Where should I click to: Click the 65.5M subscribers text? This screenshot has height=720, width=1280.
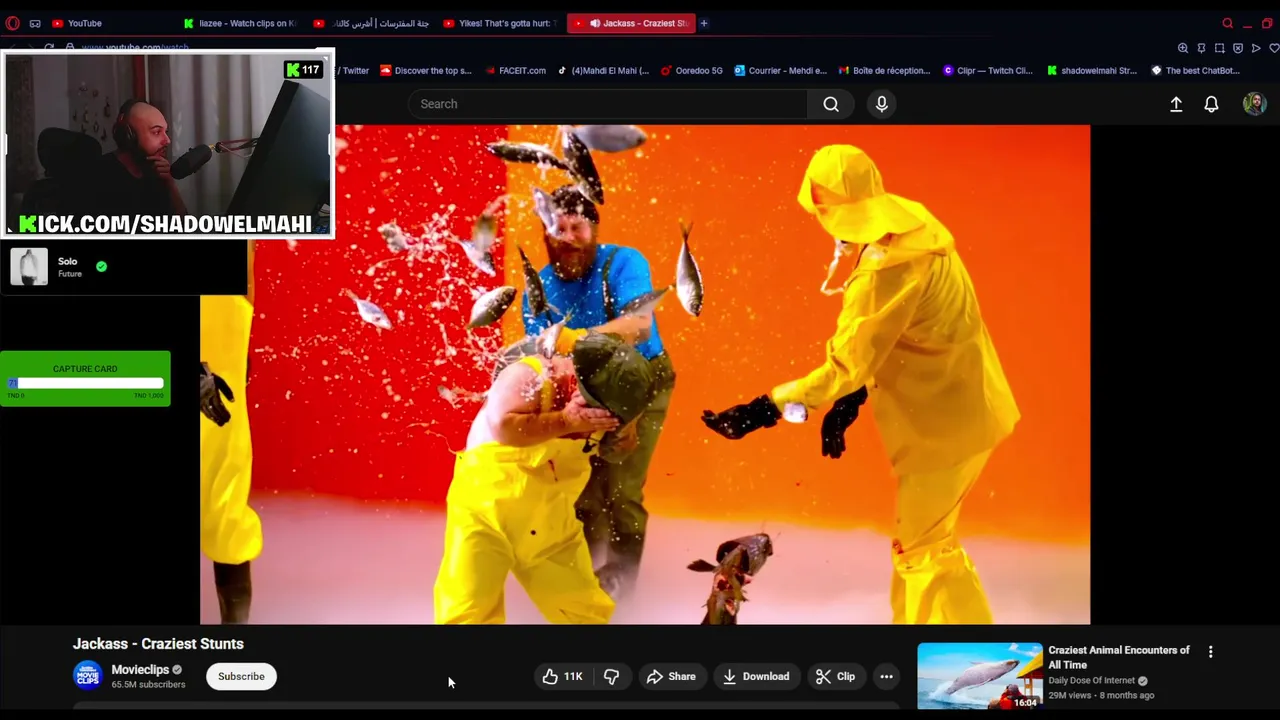pos(148,685)
